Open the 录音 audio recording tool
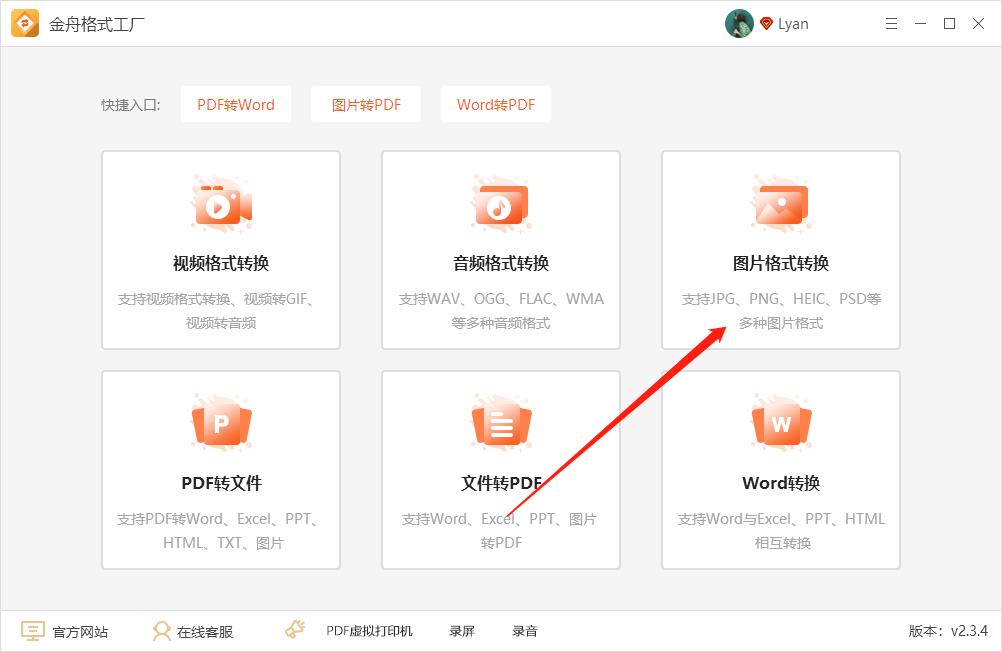Screen dimensions: 1002x652 [x=525, y=631]
